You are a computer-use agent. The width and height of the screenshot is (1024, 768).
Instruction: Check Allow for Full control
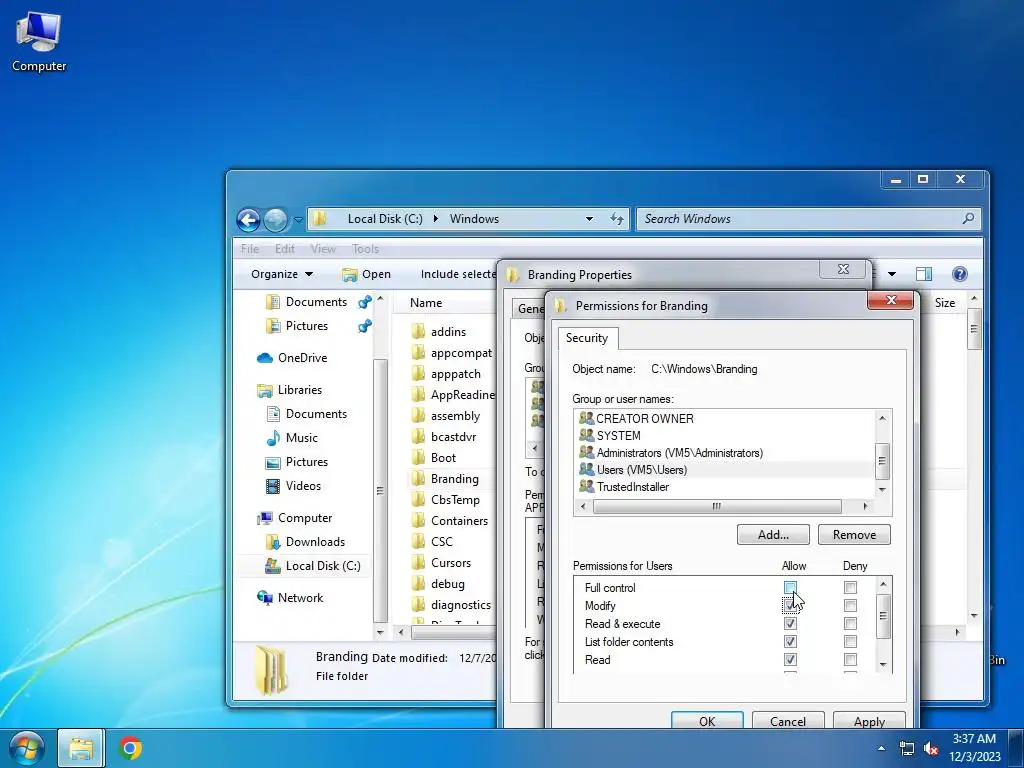click(790, 588)
